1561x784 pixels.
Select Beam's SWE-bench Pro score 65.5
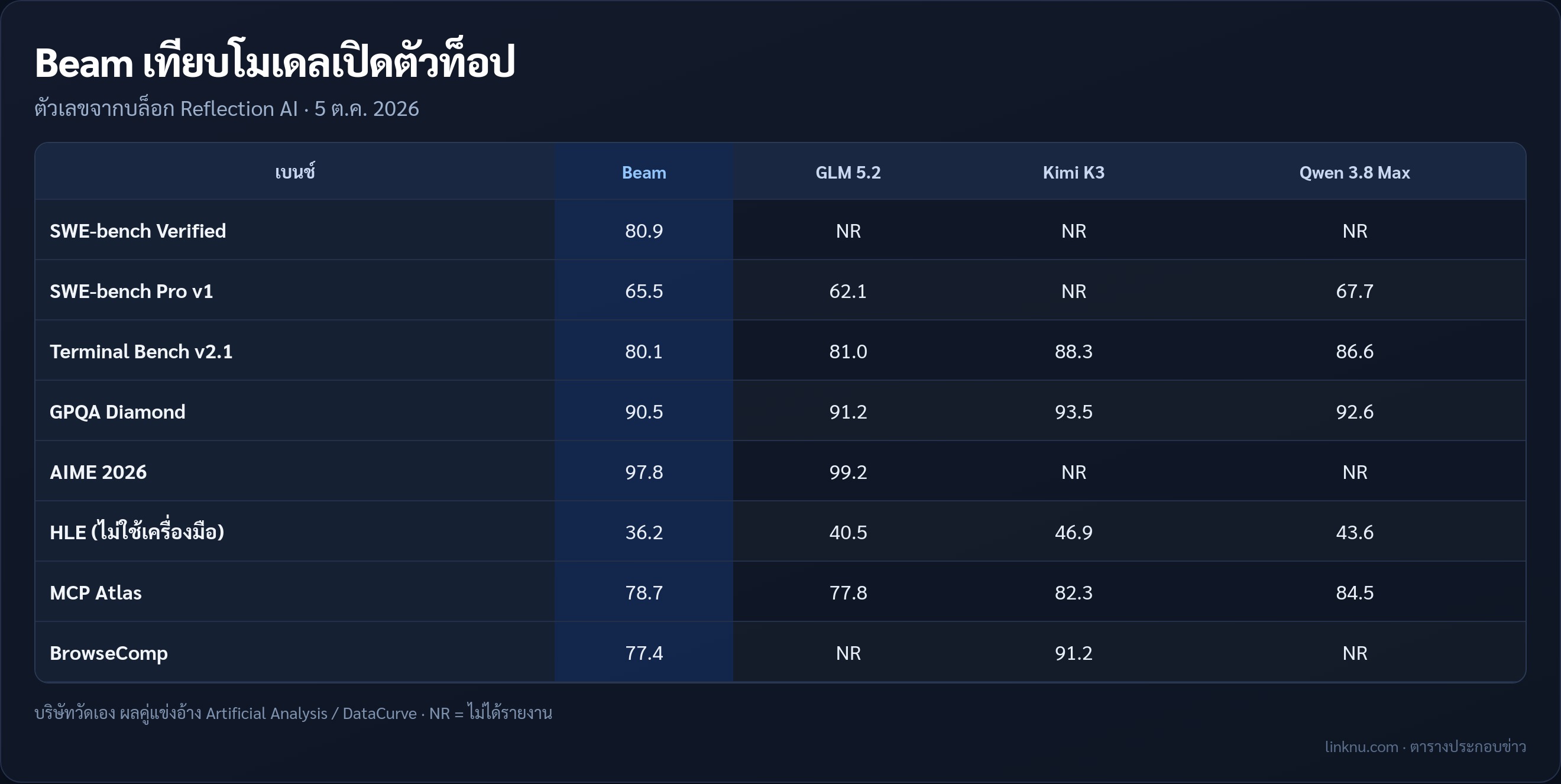(643, 291)
